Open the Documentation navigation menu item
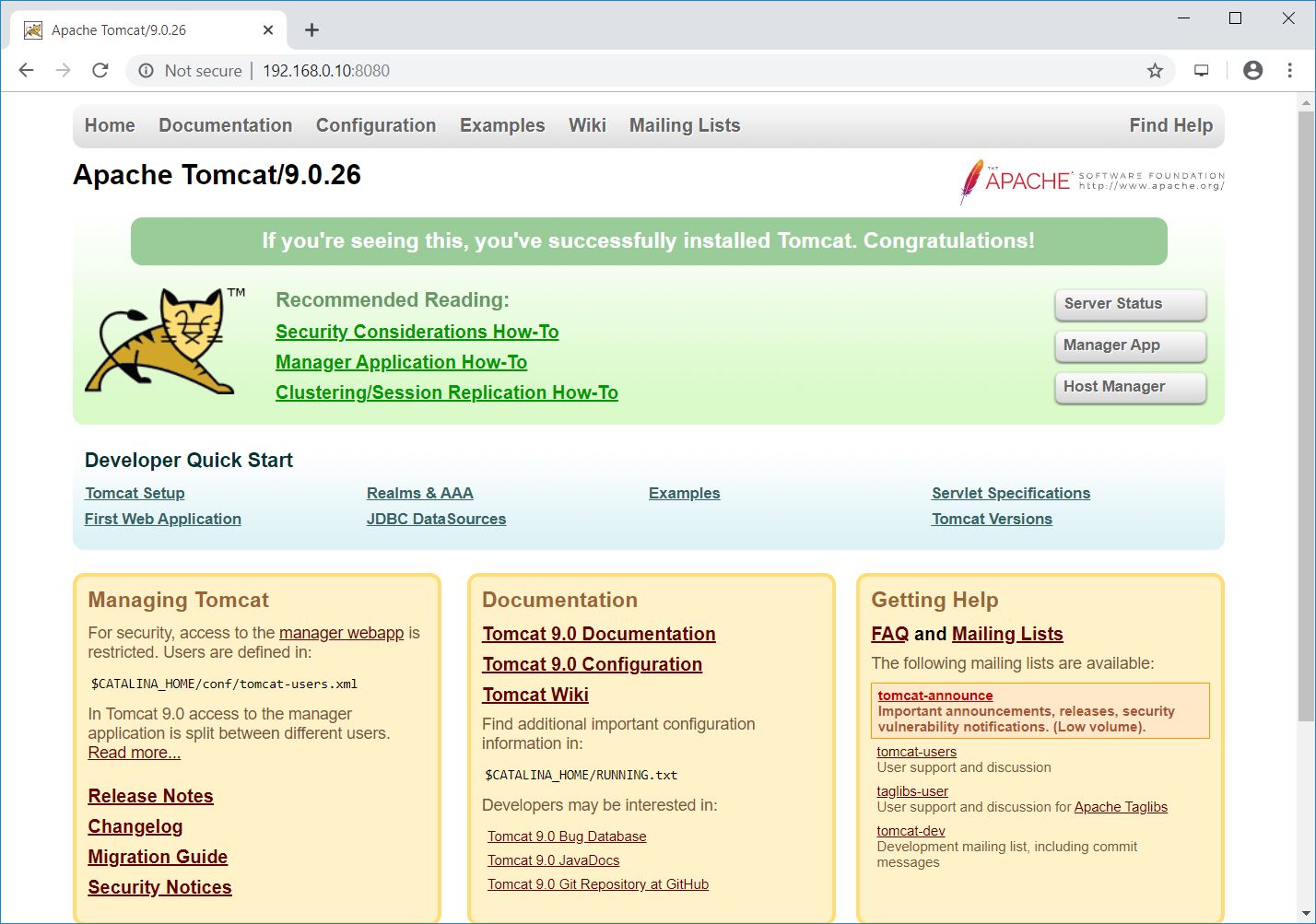 (x=225, y=125)
